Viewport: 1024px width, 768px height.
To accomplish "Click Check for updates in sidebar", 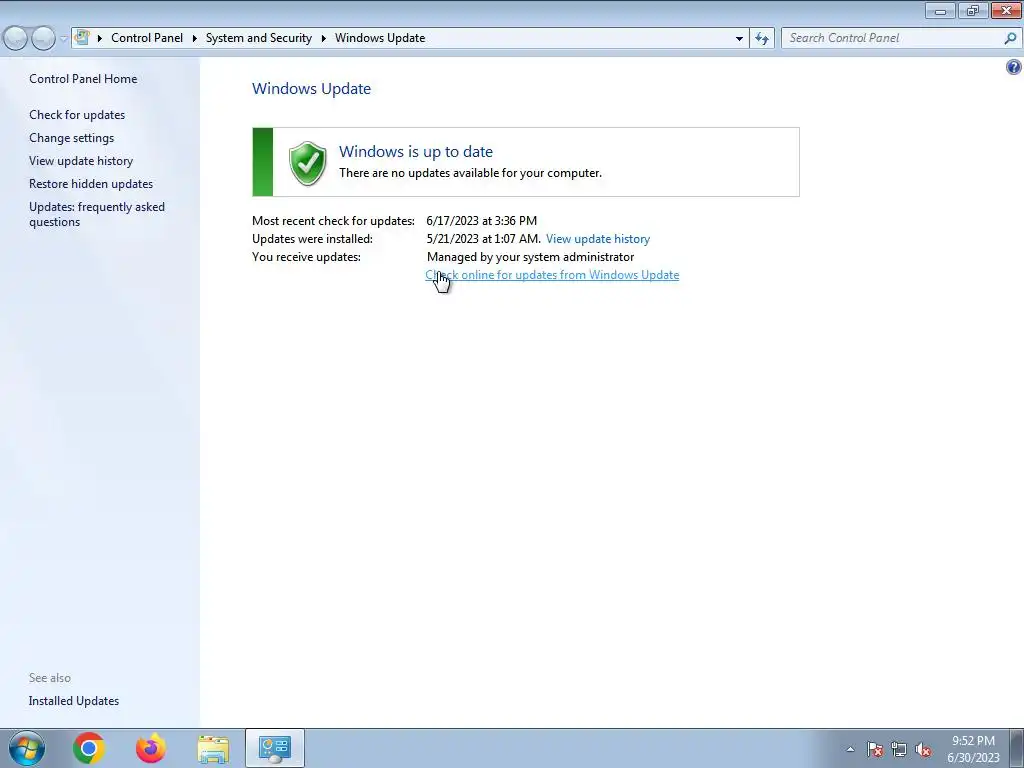I will coord(77,115).
